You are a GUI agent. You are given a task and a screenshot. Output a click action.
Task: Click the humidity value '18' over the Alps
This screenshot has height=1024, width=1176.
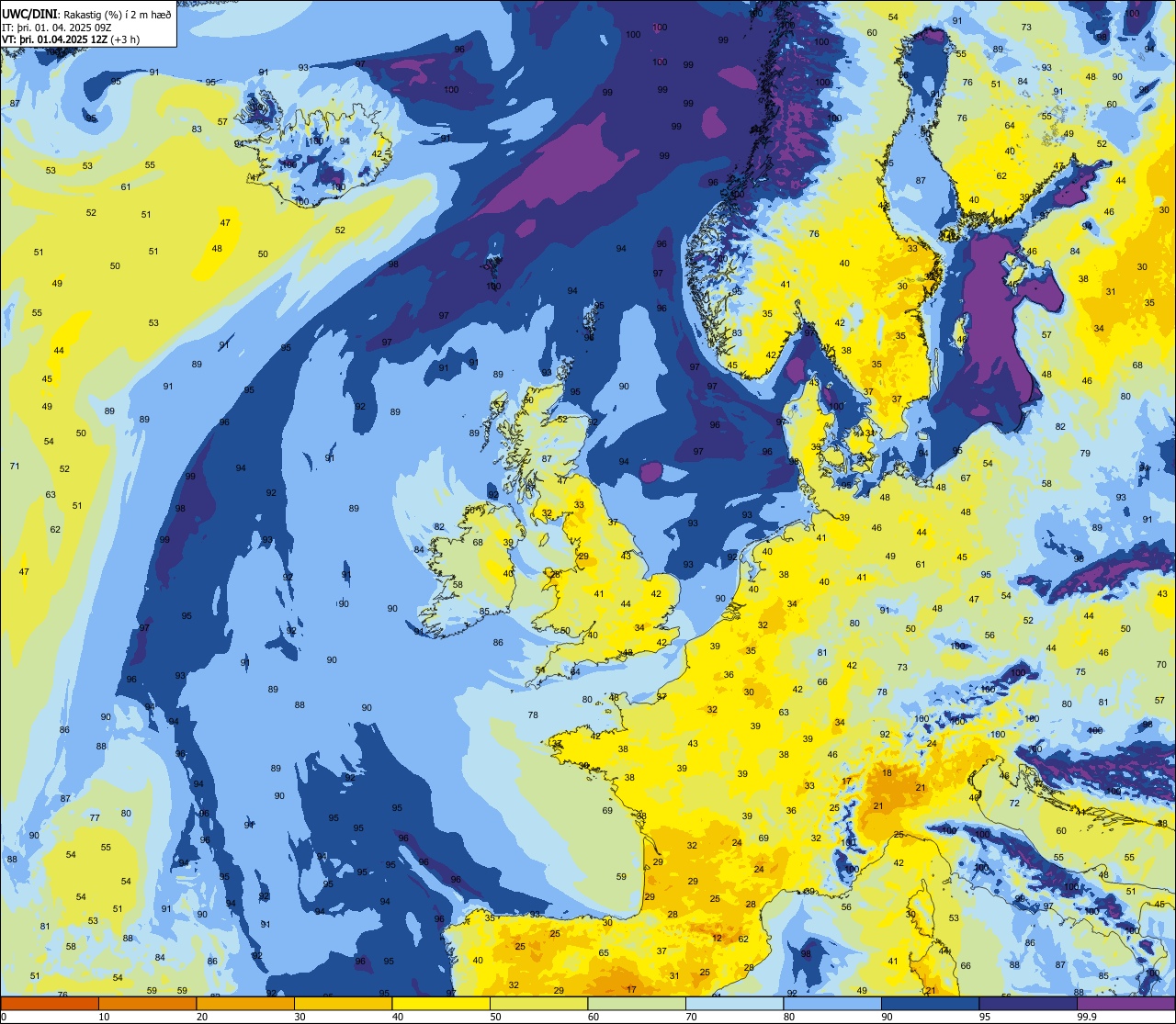coord(887,773)
